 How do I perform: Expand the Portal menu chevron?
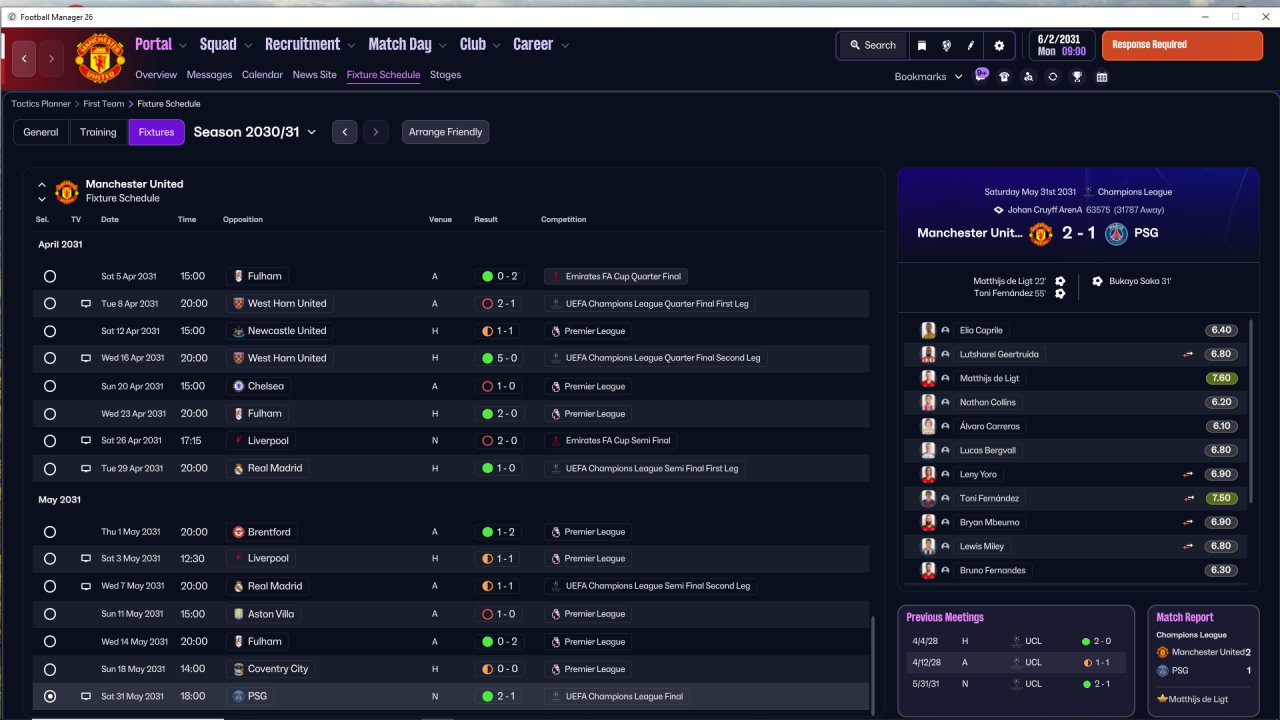(x=183, y=45)
